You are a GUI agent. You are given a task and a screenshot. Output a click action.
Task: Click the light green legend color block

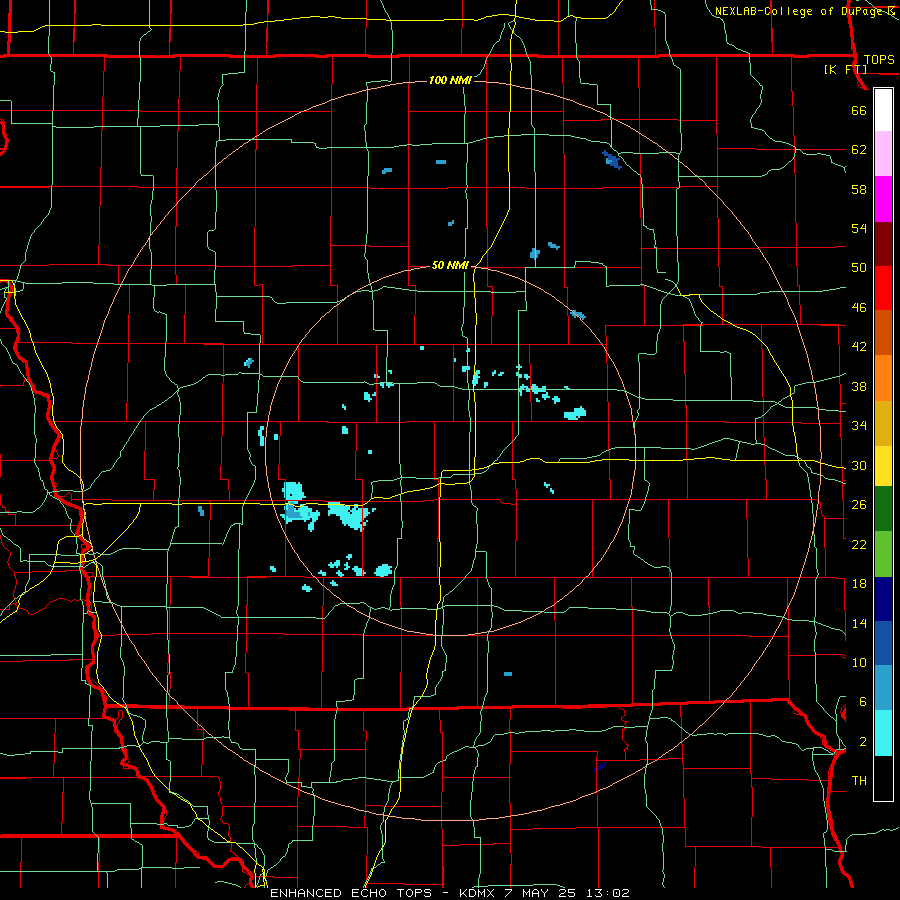pos(883,554)
